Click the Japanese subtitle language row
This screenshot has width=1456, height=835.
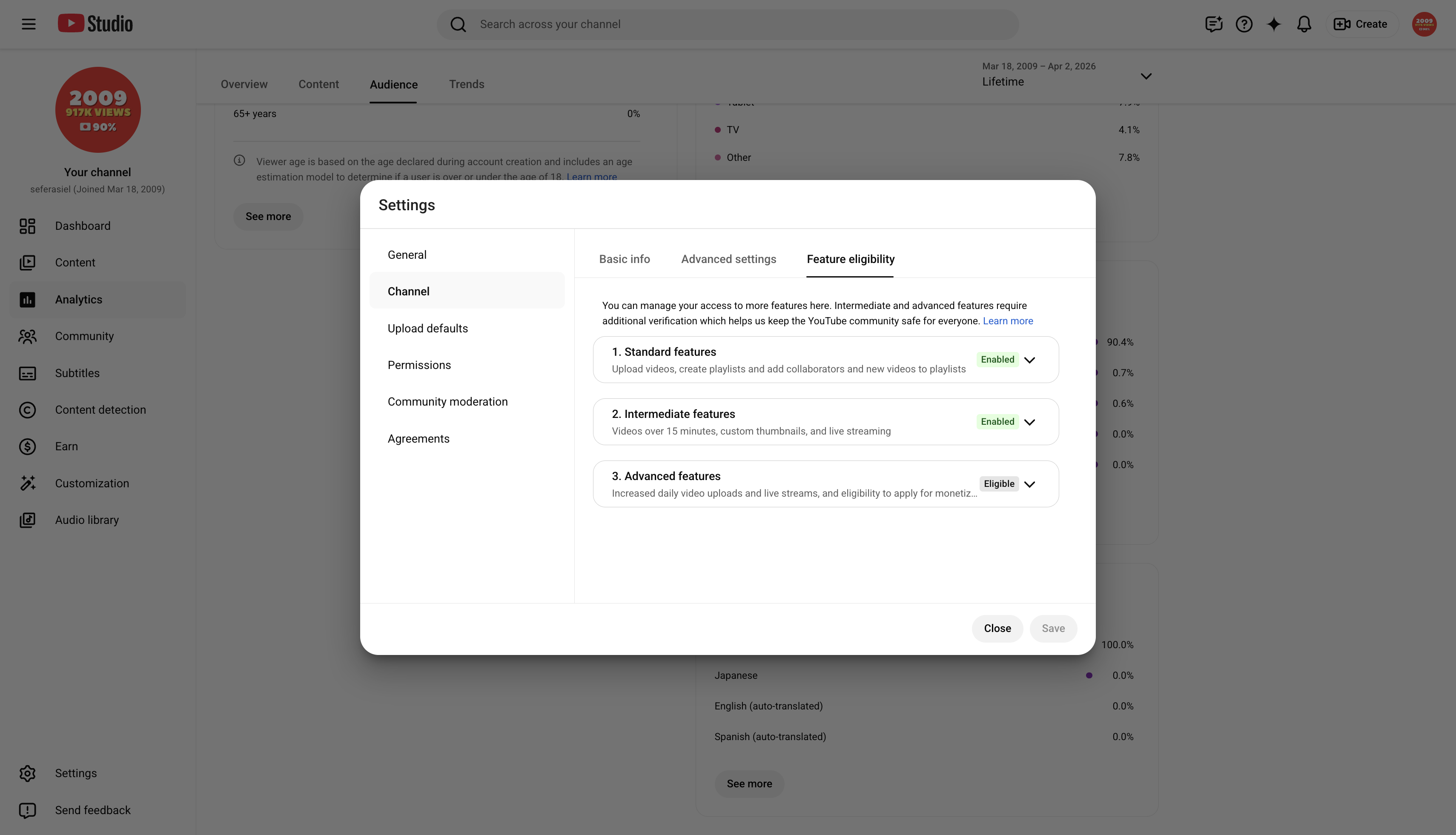coord(924,675)
